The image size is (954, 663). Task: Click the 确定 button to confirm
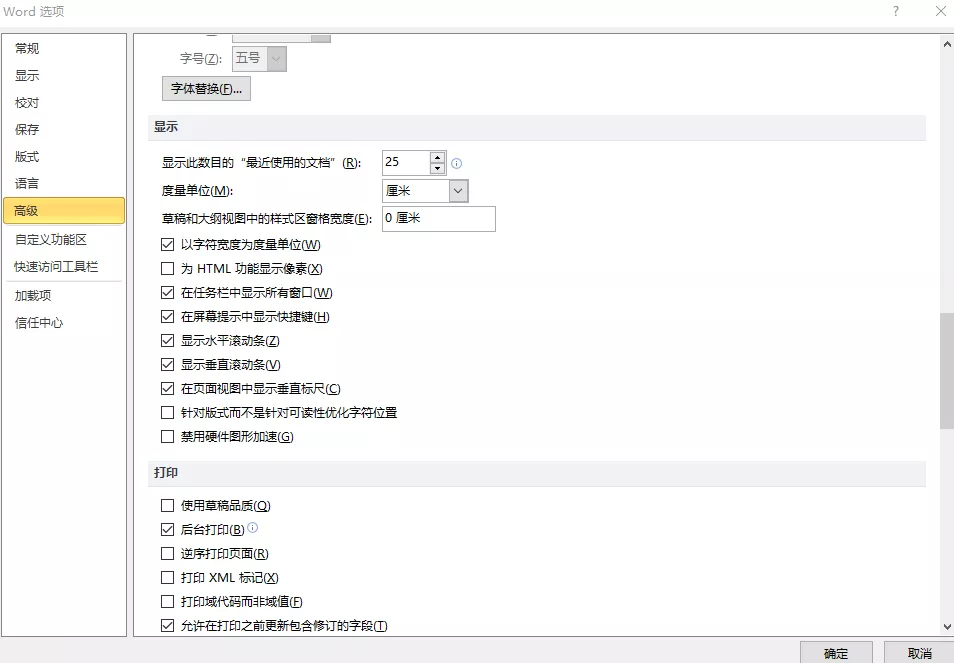(x=836, y=651)
